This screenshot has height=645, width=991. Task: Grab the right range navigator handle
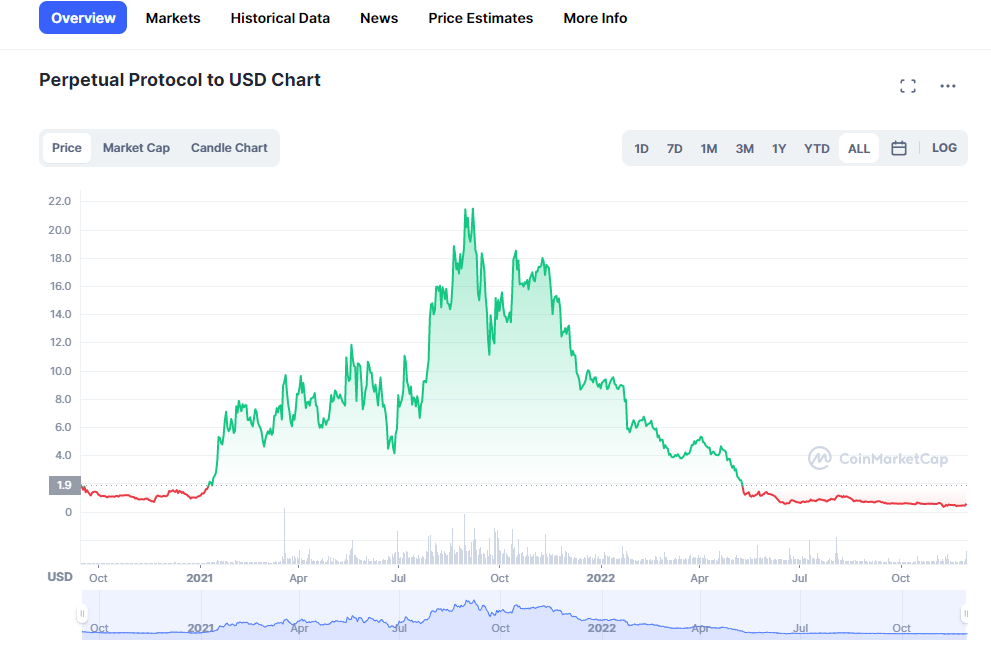click(x=965, y=613)
